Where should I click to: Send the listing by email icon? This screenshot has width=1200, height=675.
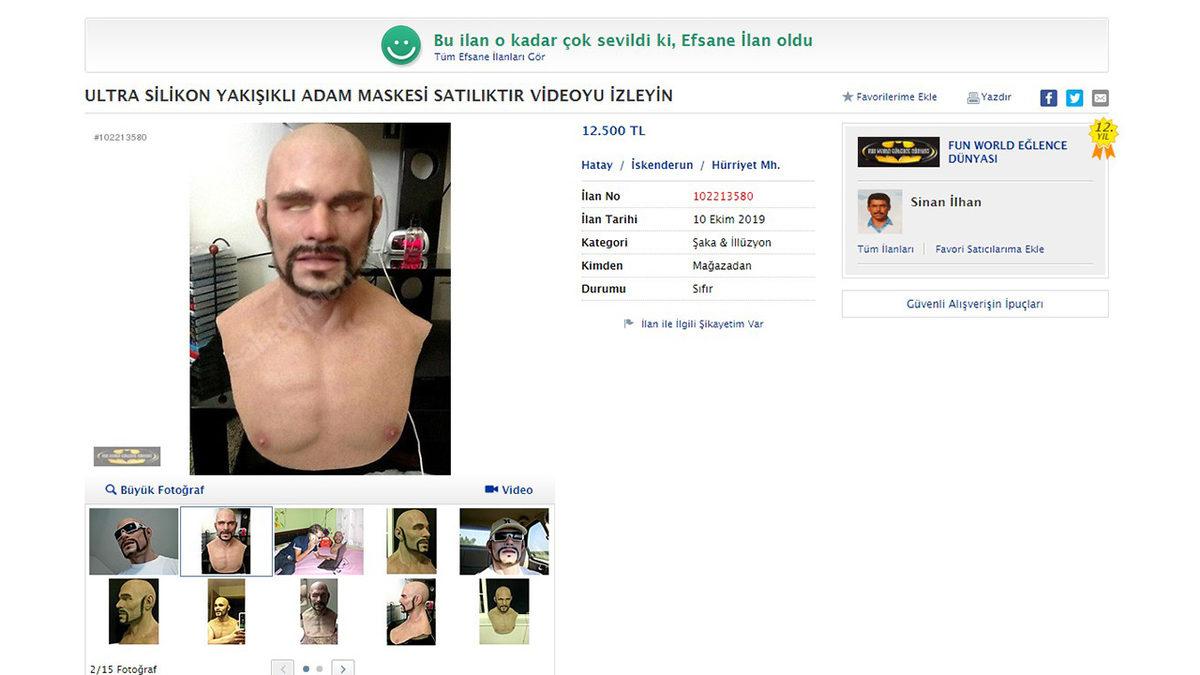[1100, 98]
